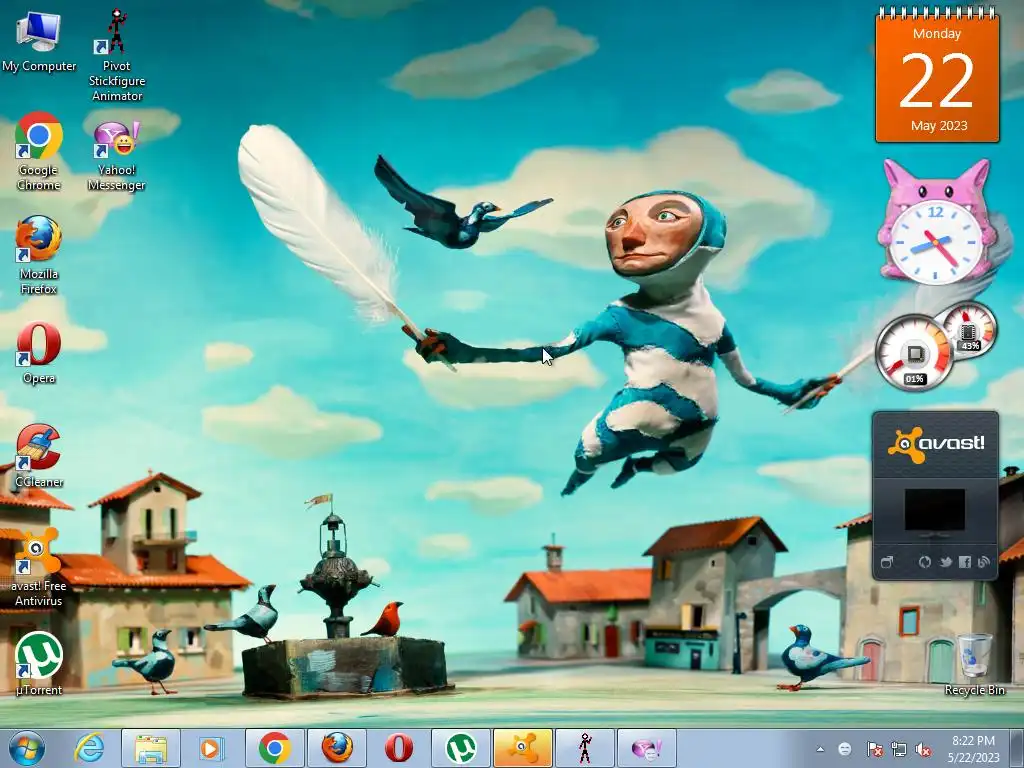1024x768 pixels.
Task: Select the Recycle Bin icon
Action: (x=974, y=664)
